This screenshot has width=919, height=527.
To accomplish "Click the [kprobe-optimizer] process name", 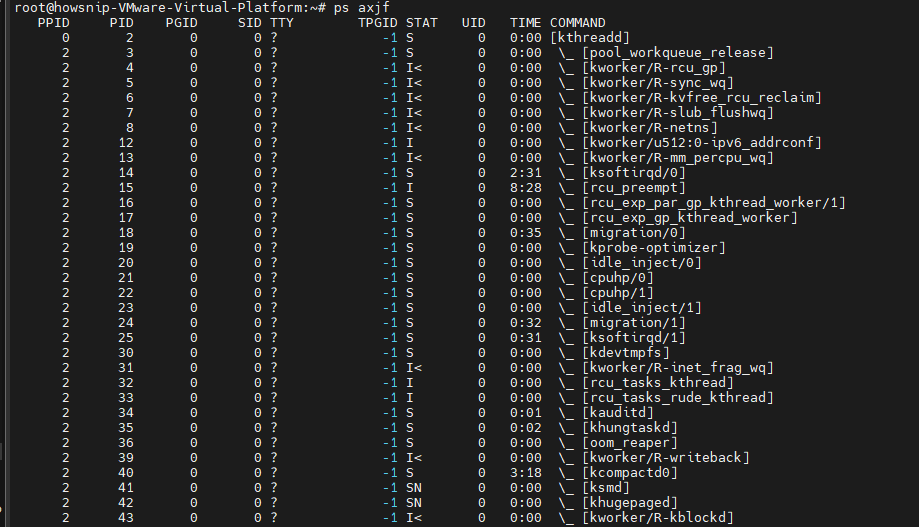I will pyautogui.click(x=654, y=247).
